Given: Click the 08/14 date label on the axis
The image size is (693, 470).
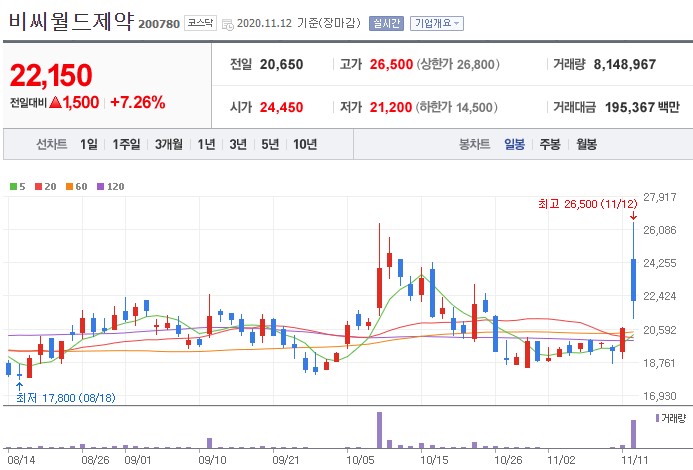Looking at the screenshot, I should coord(21,460).
